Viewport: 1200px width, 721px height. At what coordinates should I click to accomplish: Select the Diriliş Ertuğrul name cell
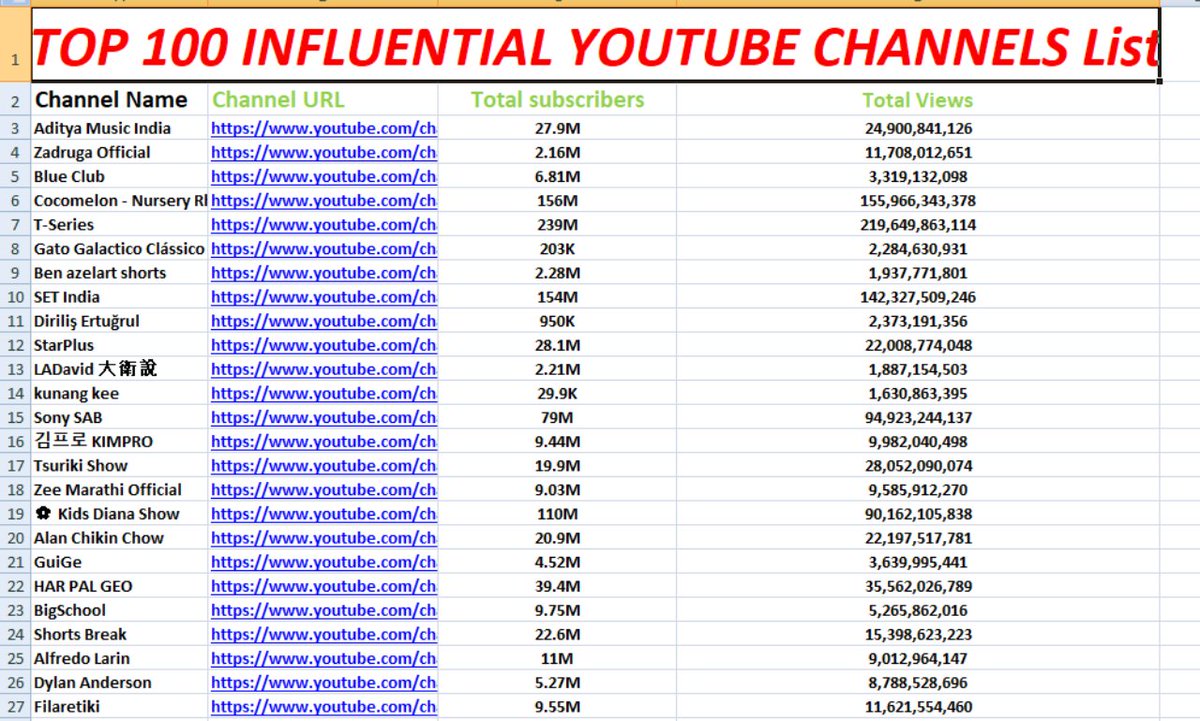tap(119, 321)
